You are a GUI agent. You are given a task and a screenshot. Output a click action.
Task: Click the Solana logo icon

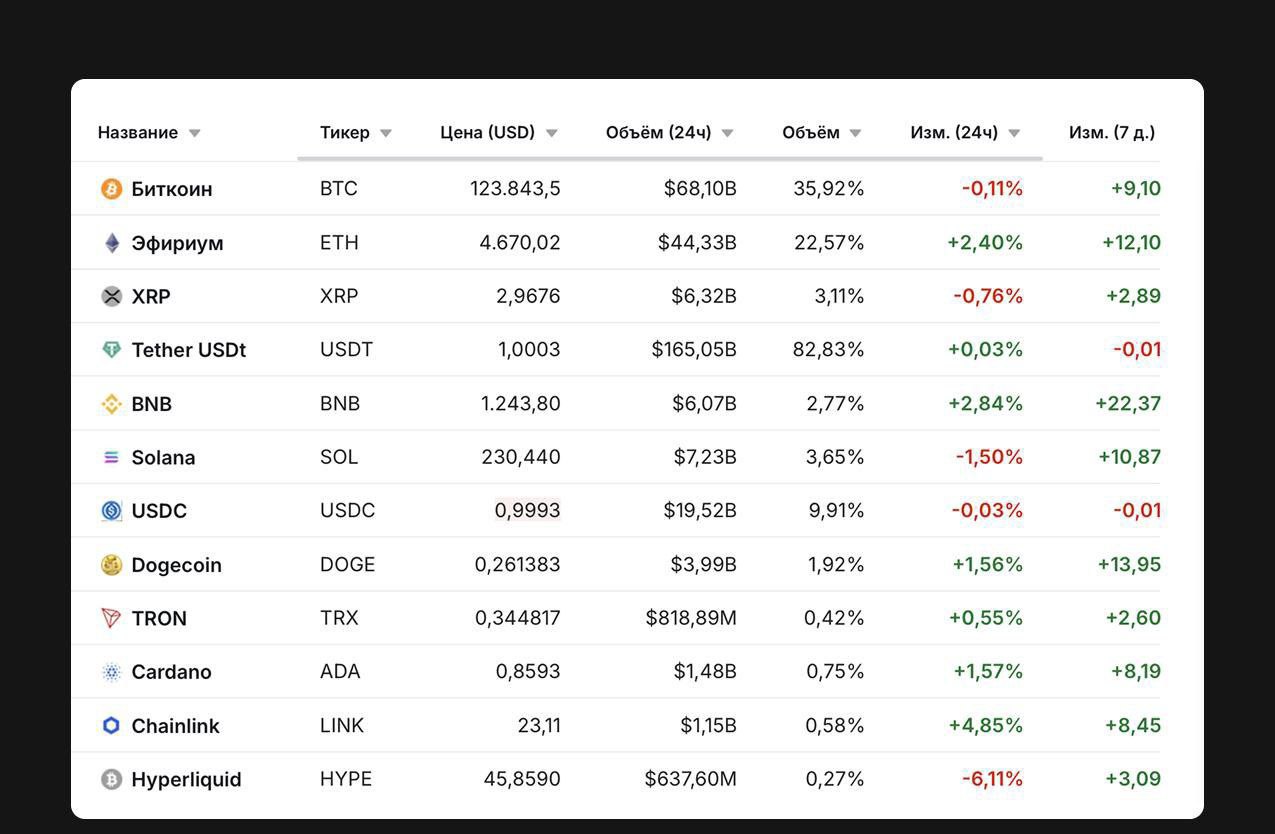pos(112,457)
